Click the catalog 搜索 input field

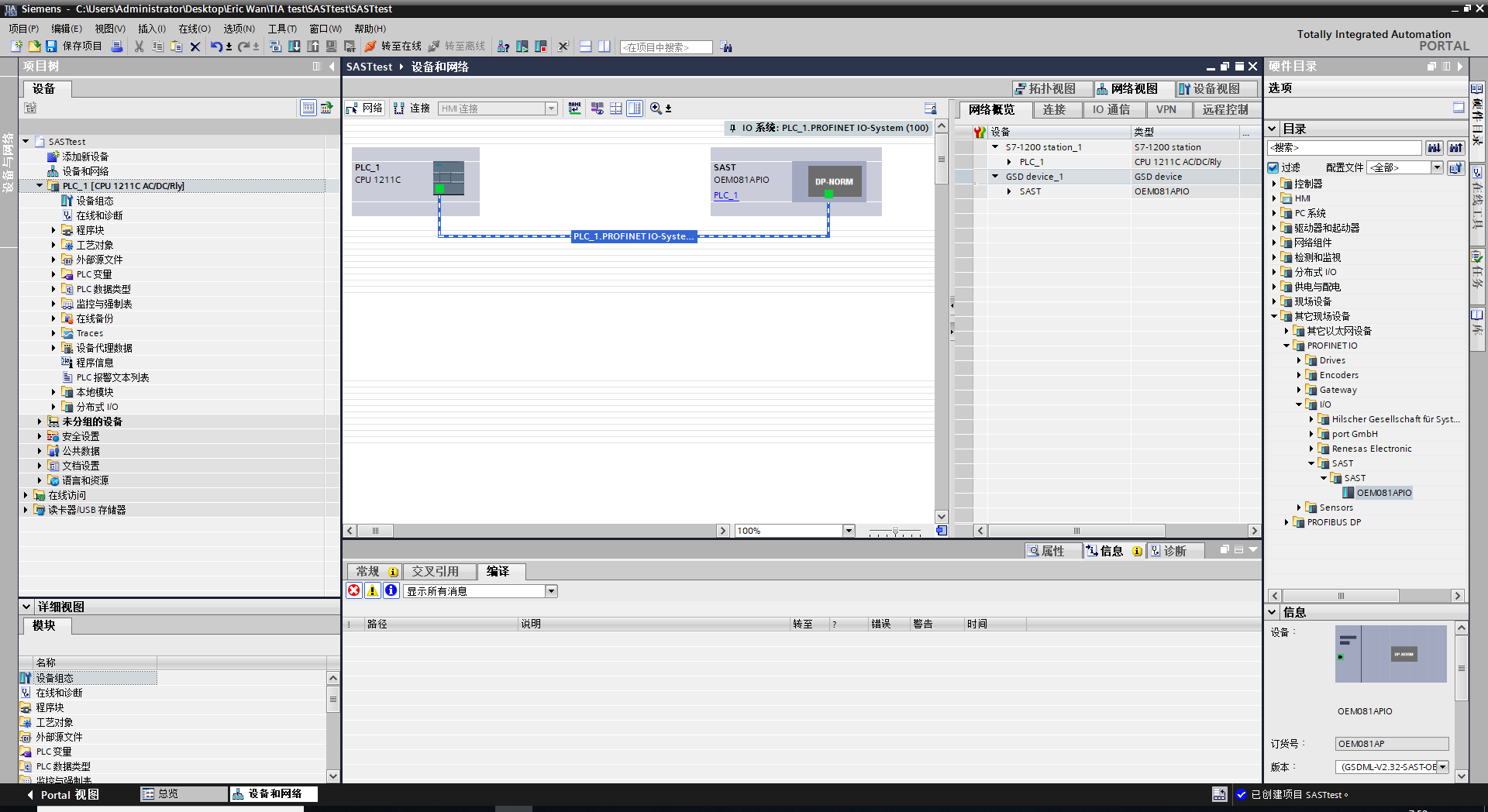click(1345, 147)
